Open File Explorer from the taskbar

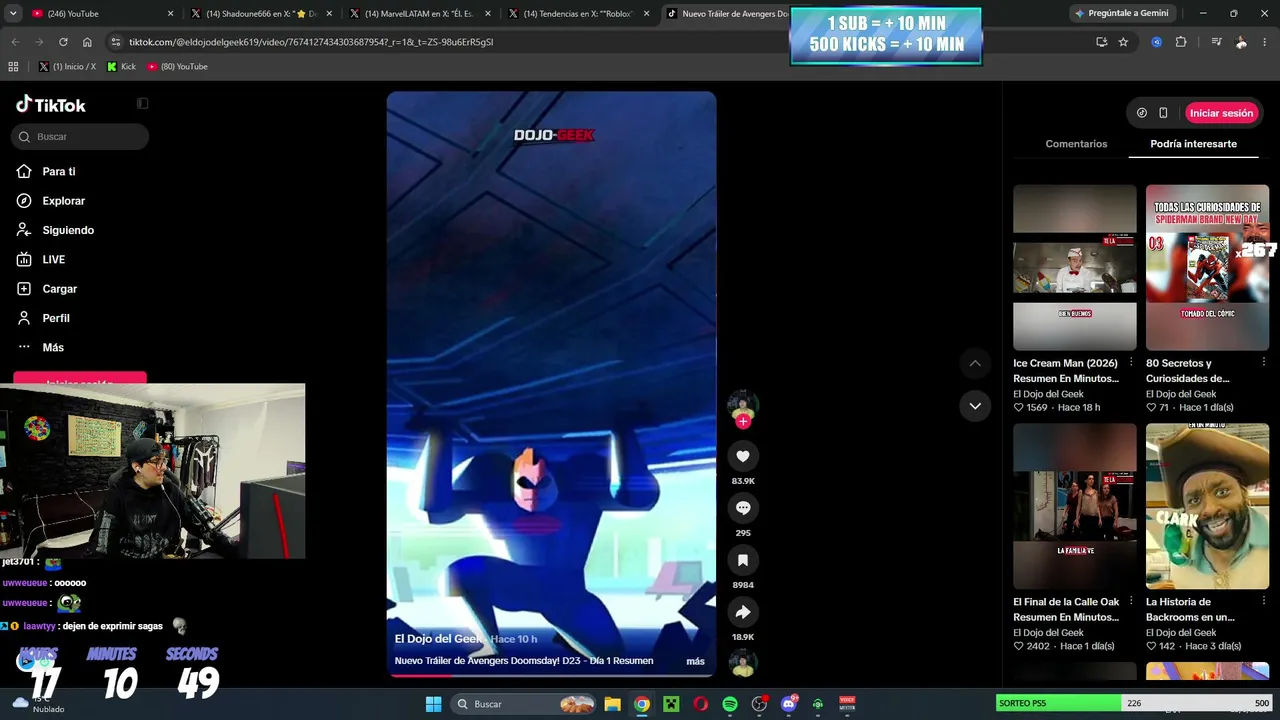[x=612, y=704]
